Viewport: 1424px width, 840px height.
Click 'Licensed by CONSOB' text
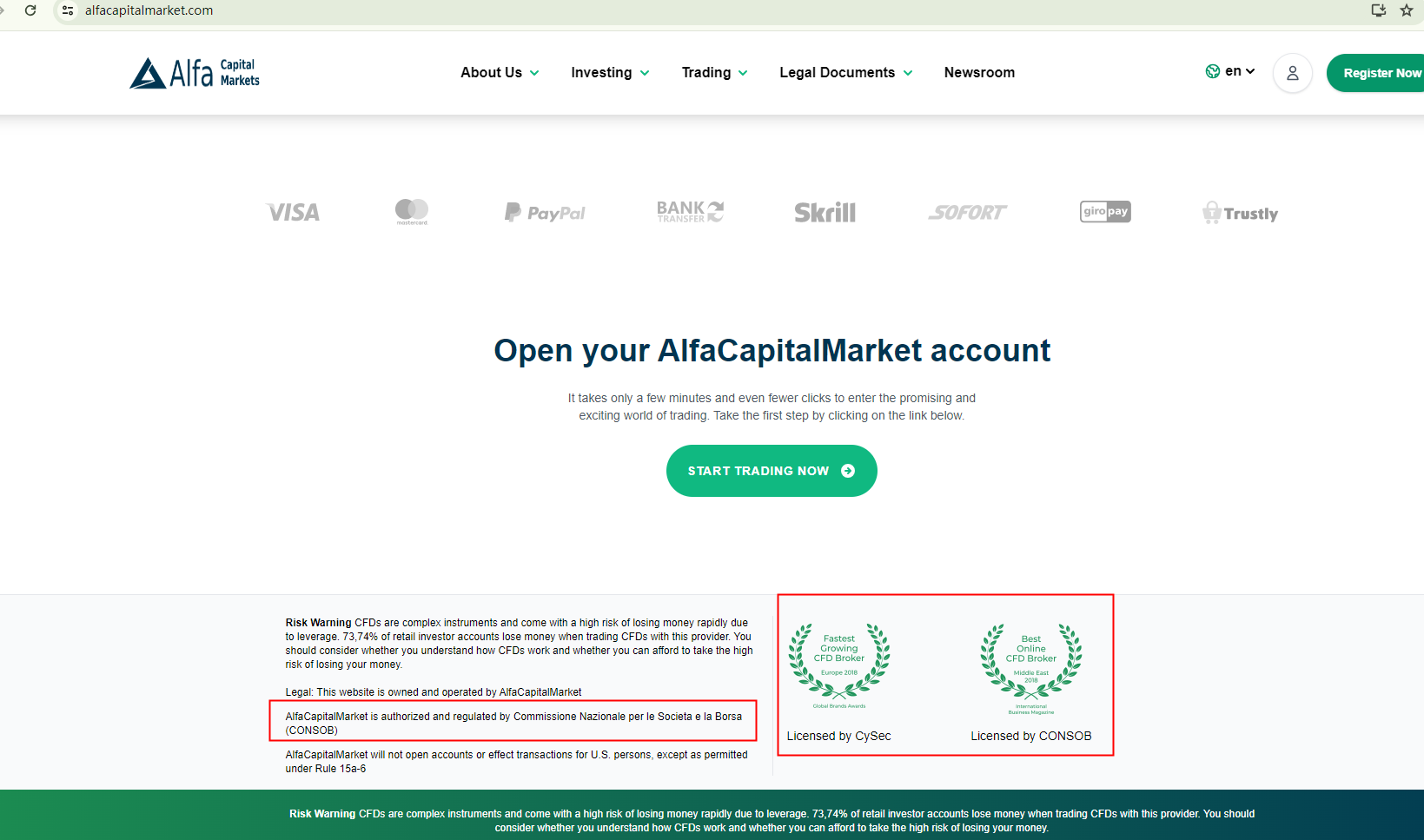[x=1030, y=736]
